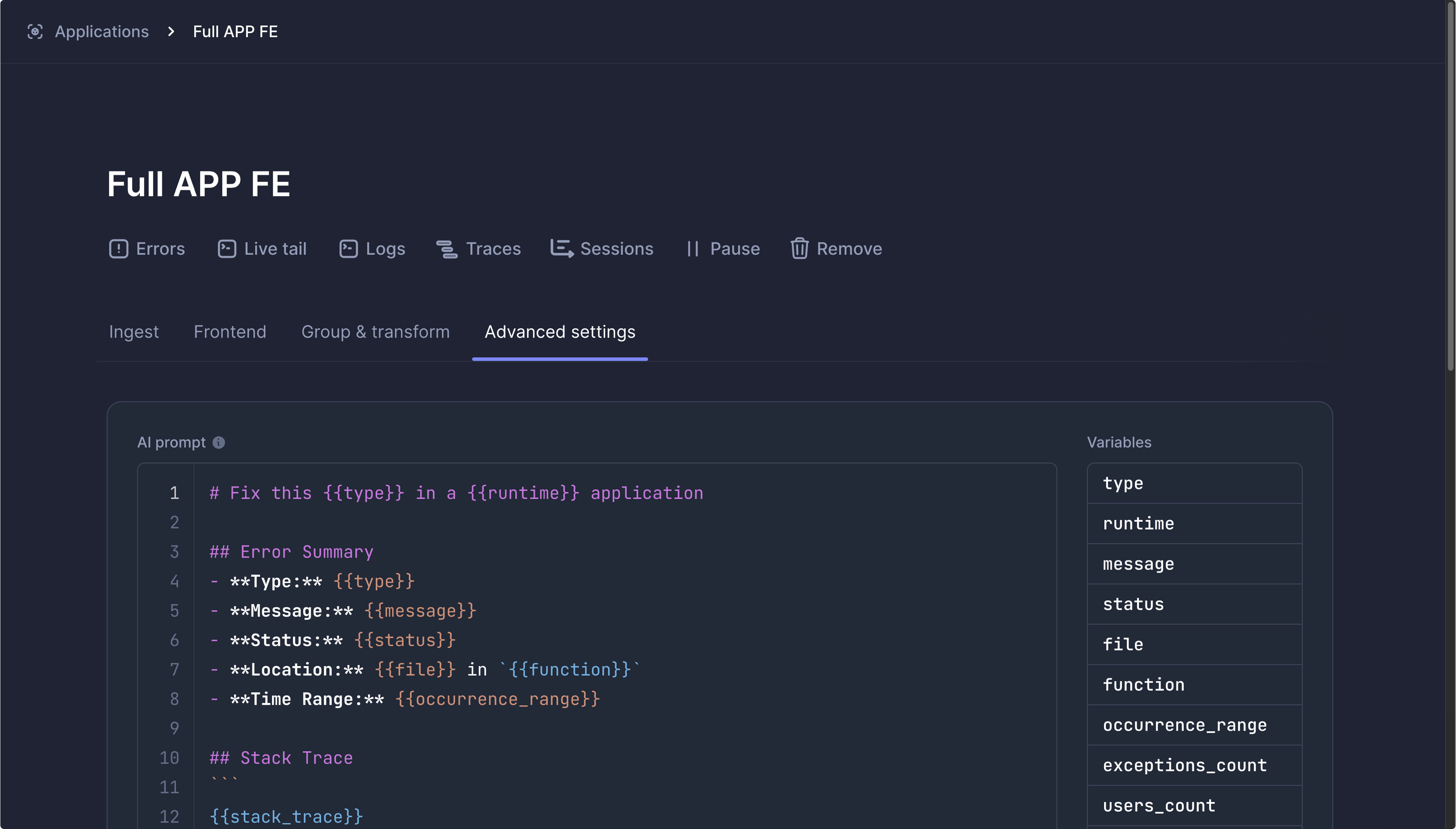This screenshot has height=829, width=1456.
Task: Insert the message variable
Action: click(1194, 564)
